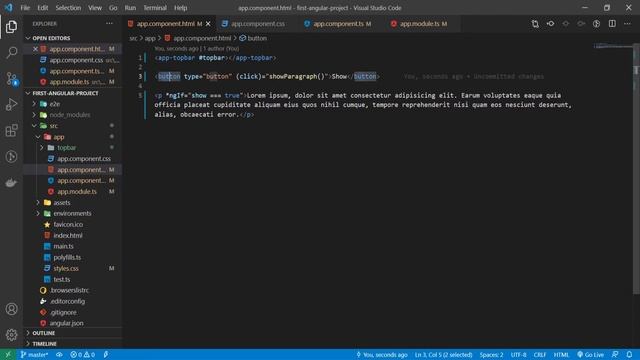640x360 pixels.
Task: Click the lightning icon in status bar
Action: [106, 355]
